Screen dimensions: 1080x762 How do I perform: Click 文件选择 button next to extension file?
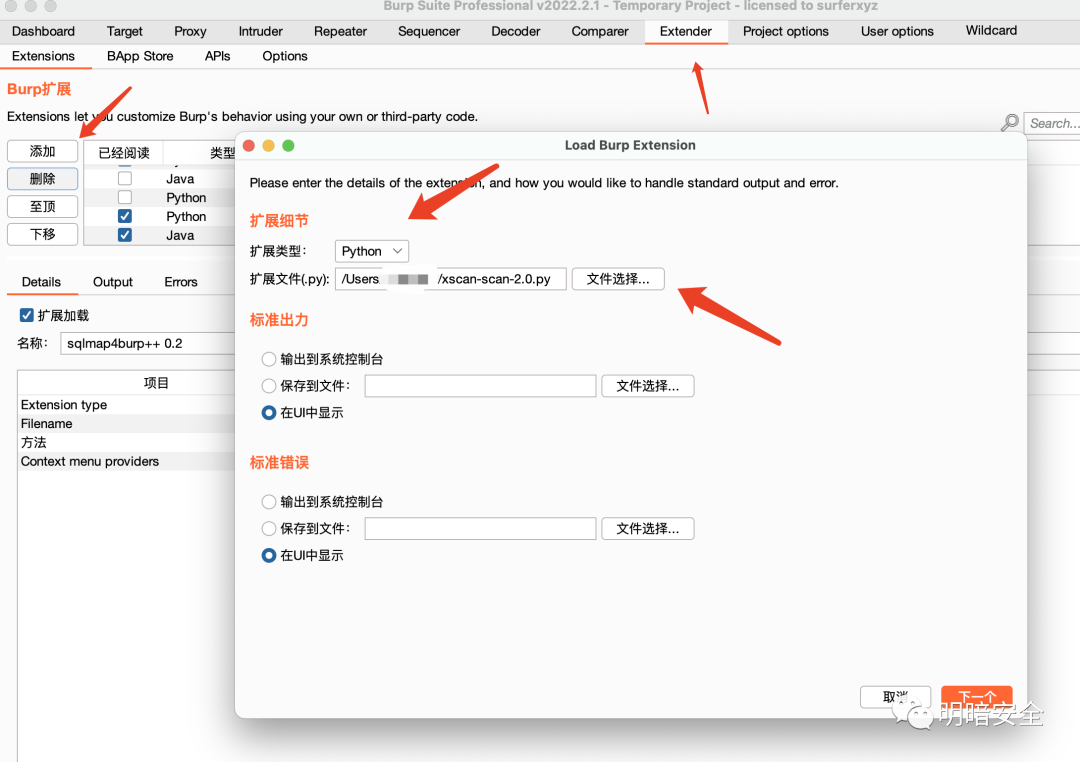[618, 278]
